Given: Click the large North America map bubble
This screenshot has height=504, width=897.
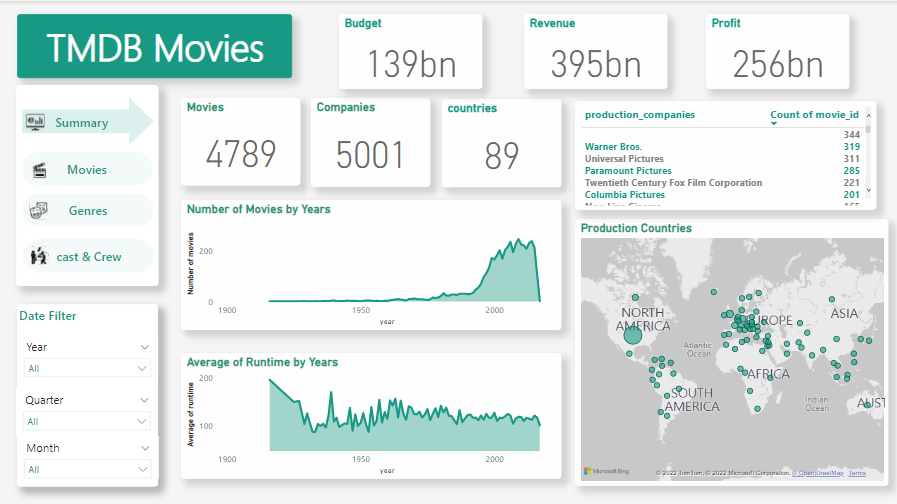Looking at the screenshot, I should (633, 335).
